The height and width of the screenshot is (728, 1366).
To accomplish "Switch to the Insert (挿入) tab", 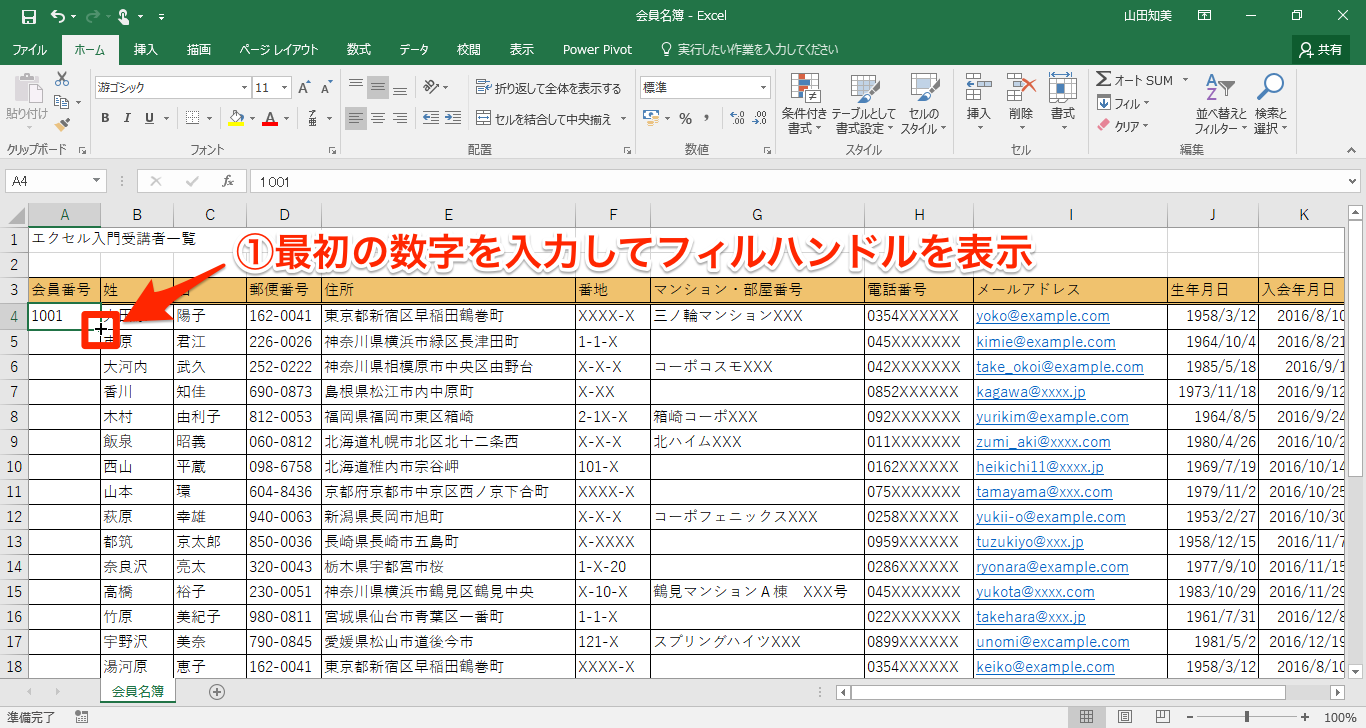I will [x=146, y=49].
